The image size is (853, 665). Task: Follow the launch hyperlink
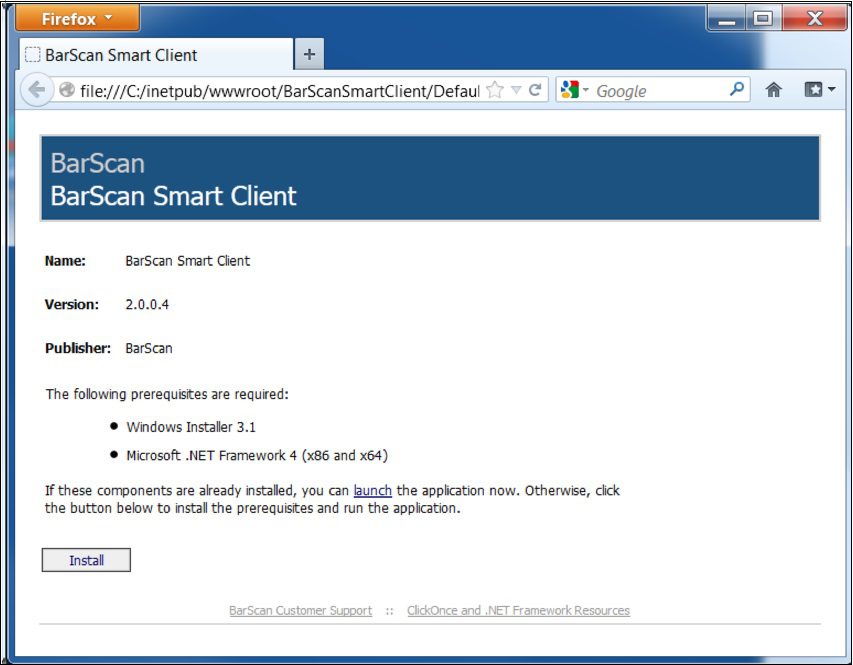point(373,491)
